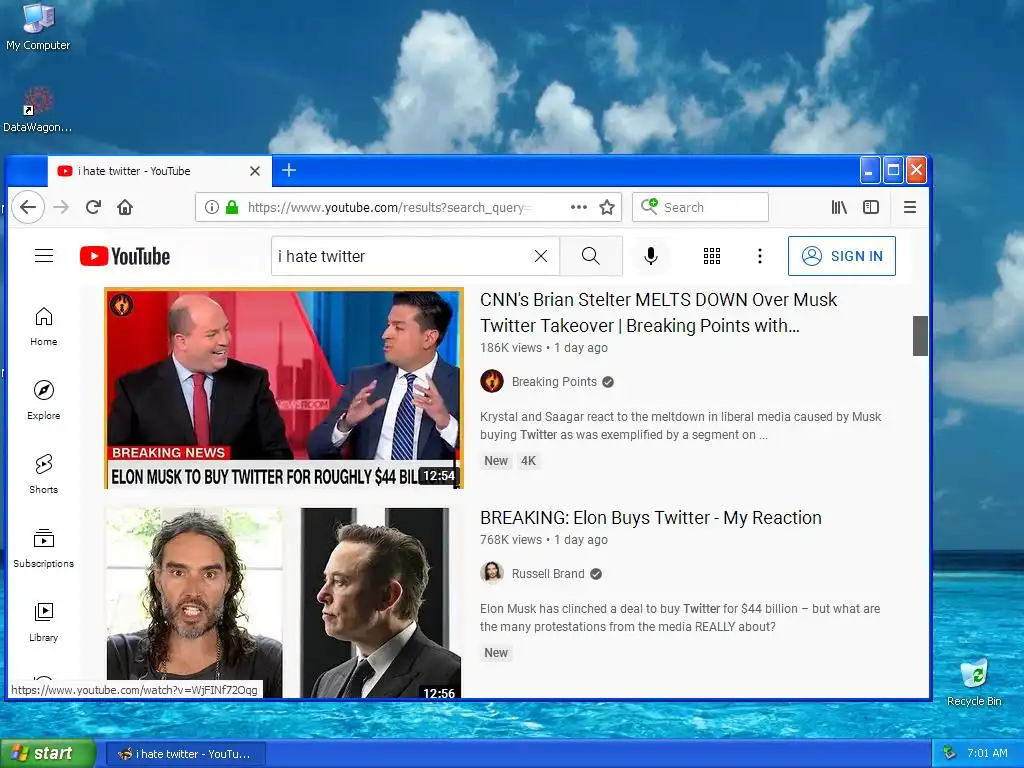
Task: Show site information icon in address bar
Action: [212, 207]
